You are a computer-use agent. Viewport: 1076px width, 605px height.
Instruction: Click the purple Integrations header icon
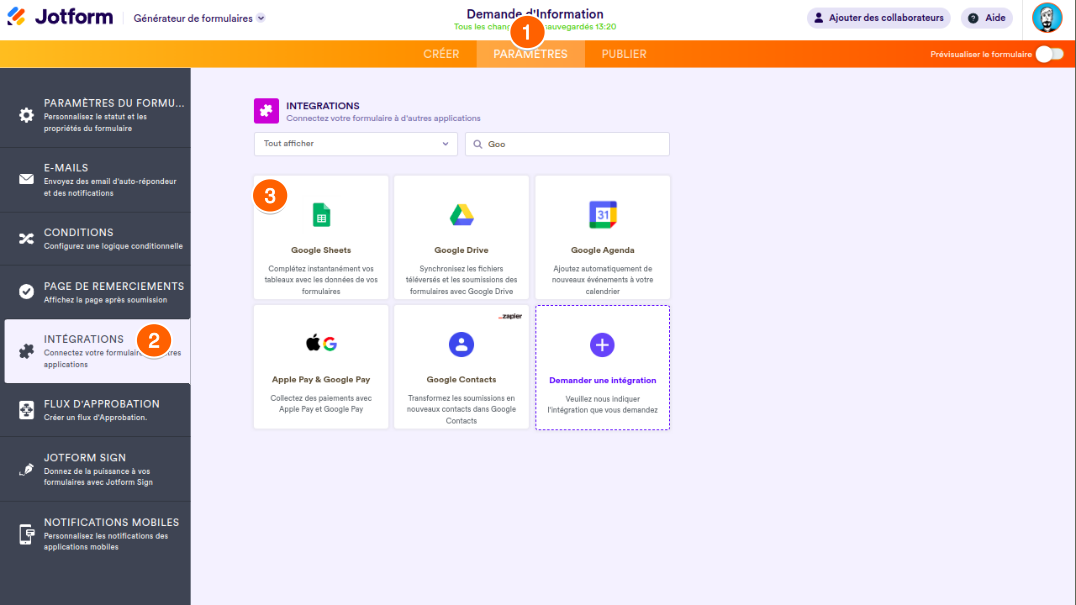click(266, 110)
